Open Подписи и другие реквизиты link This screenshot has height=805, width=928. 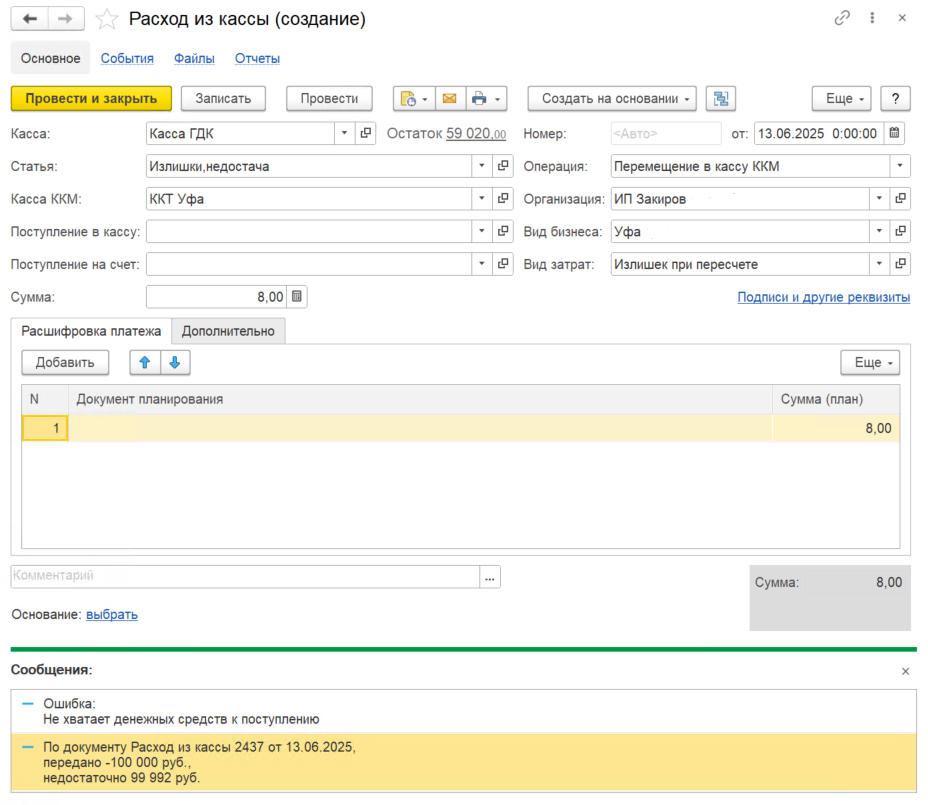[823, 297]
